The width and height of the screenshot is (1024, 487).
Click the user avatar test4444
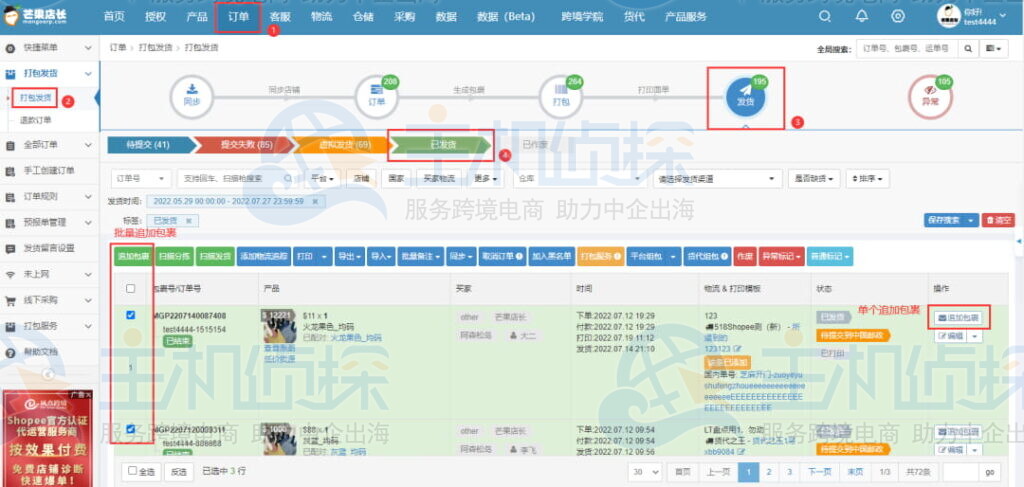(949, 16)
